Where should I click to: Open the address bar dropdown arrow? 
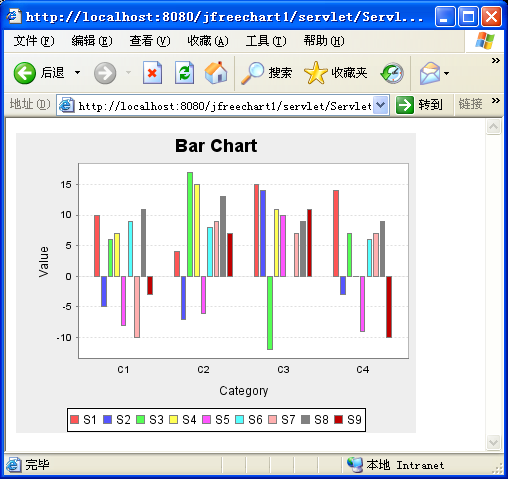pos(380,105)
